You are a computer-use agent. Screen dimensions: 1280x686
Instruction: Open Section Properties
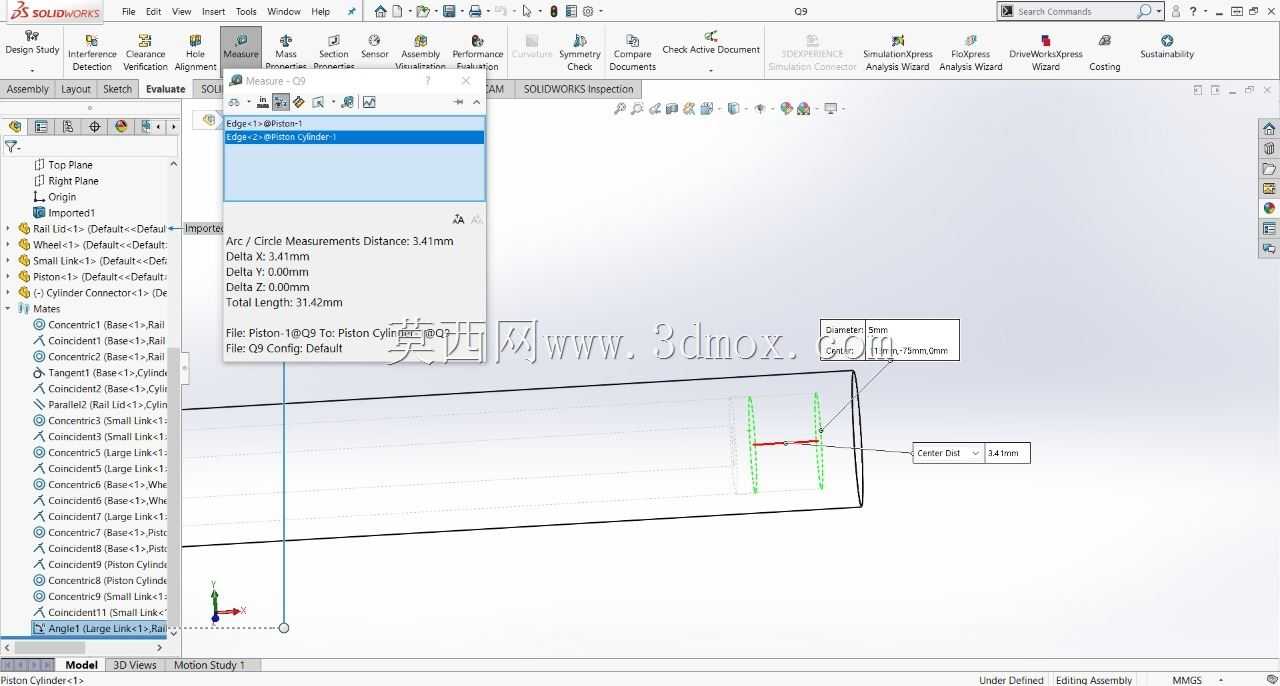(x=334, y=53)
